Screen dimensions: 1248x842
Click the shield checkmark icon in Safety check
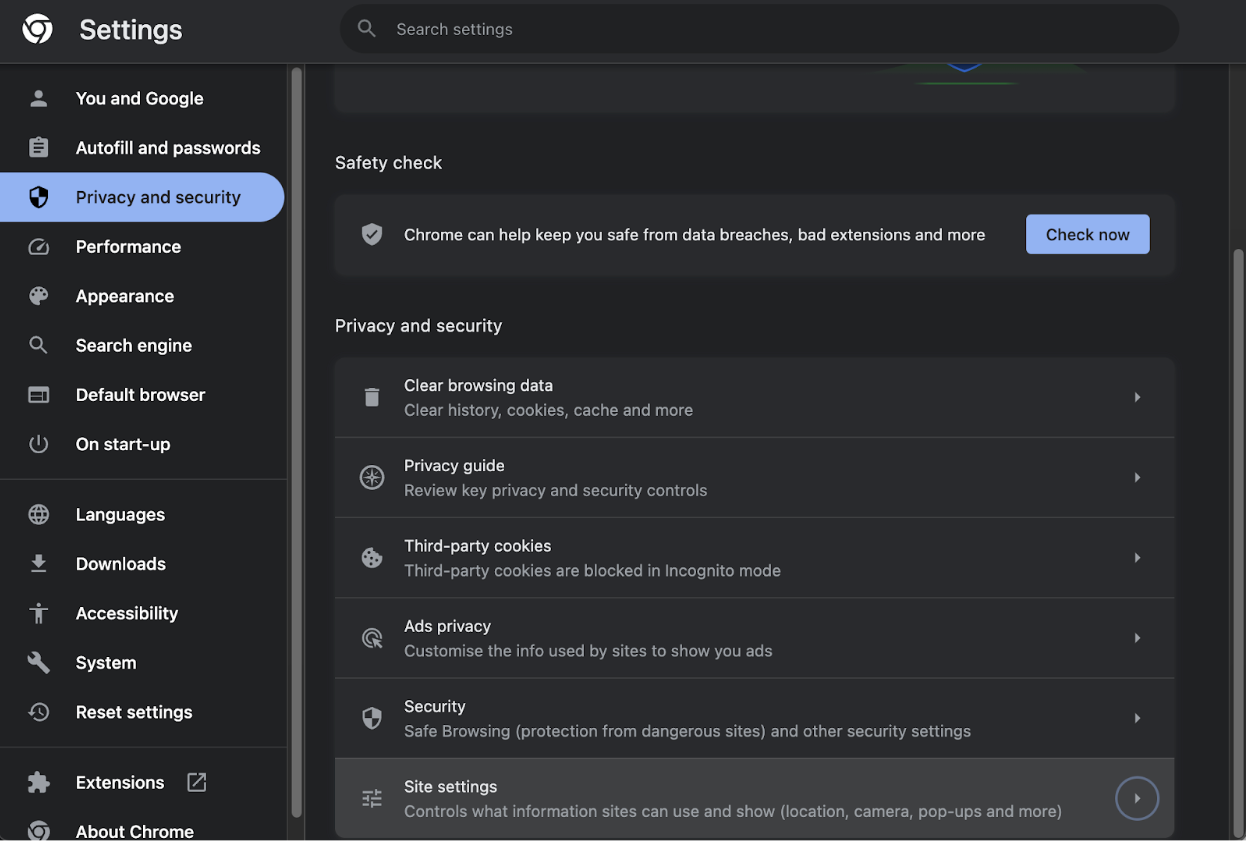click(372, 234)
